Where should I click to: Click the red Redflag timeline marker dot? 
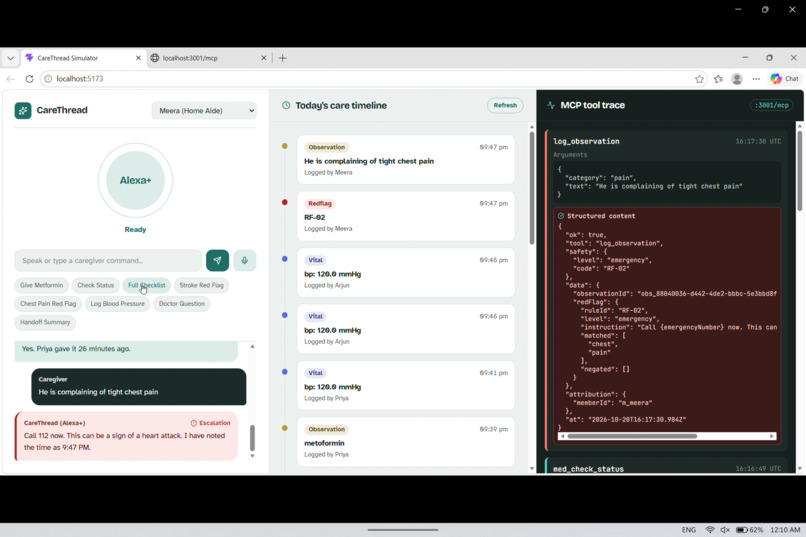(x=285, y=202)
